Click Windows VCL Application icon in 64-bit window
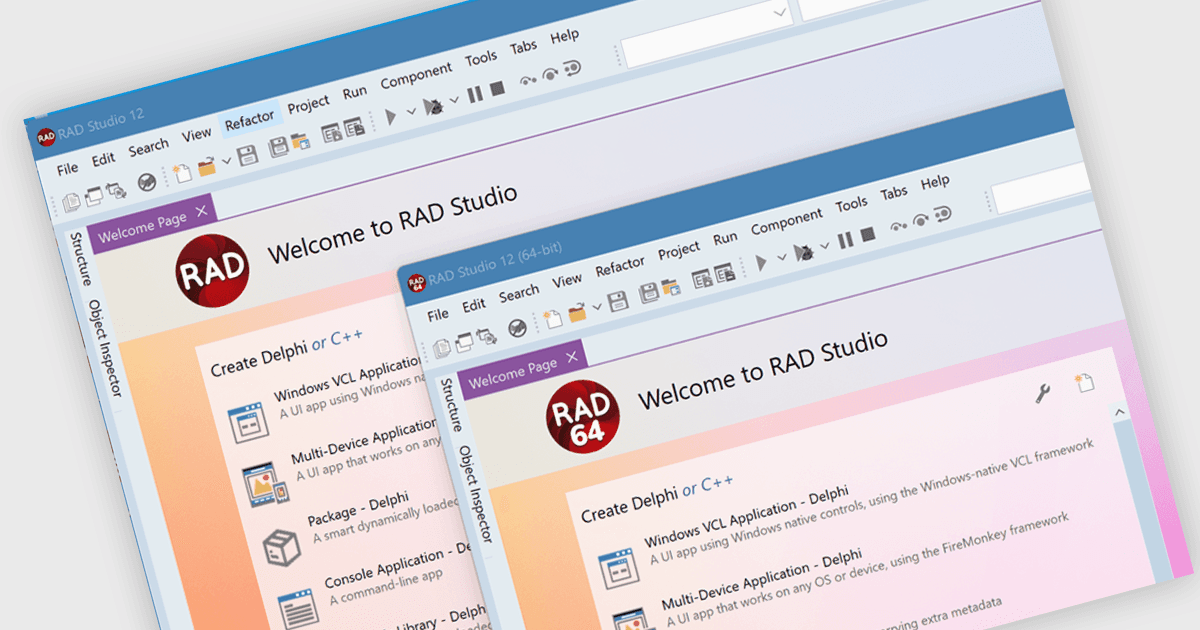This screenshot has height=630, width=1200. coord(618,570)
